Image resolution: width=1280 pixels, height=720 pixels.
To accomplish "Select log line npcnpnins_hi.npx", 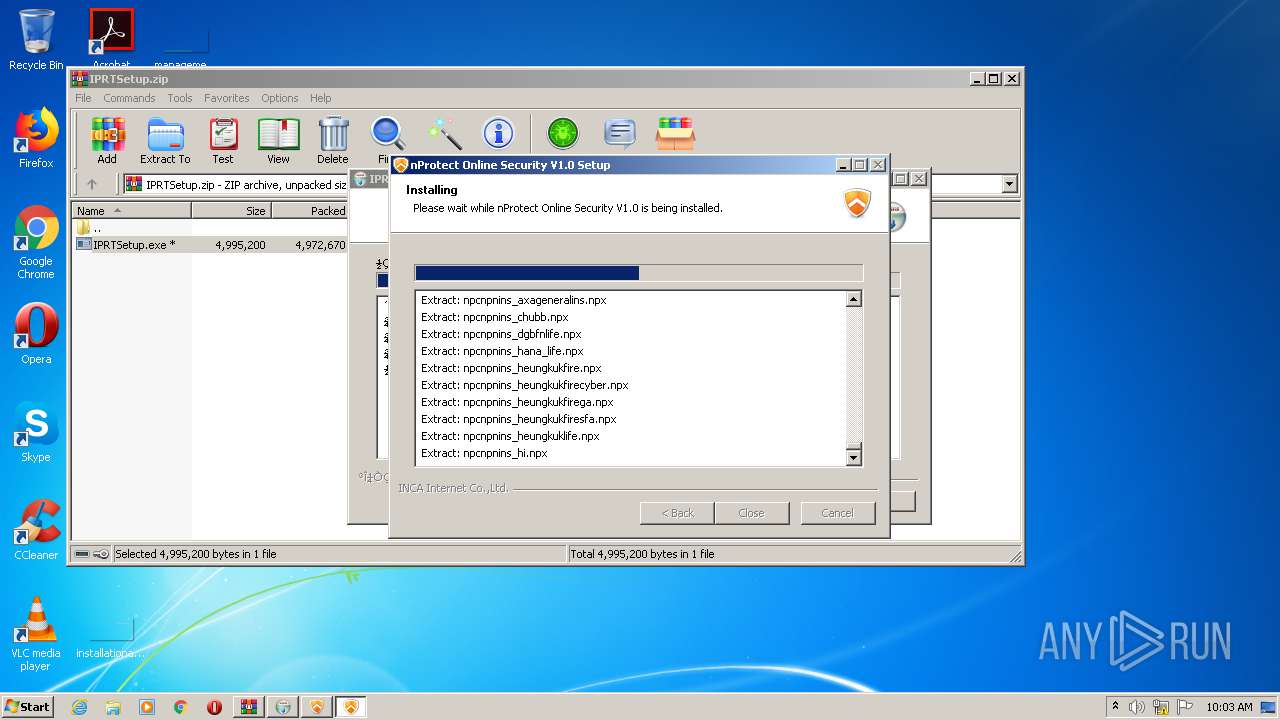I will 484,453.
